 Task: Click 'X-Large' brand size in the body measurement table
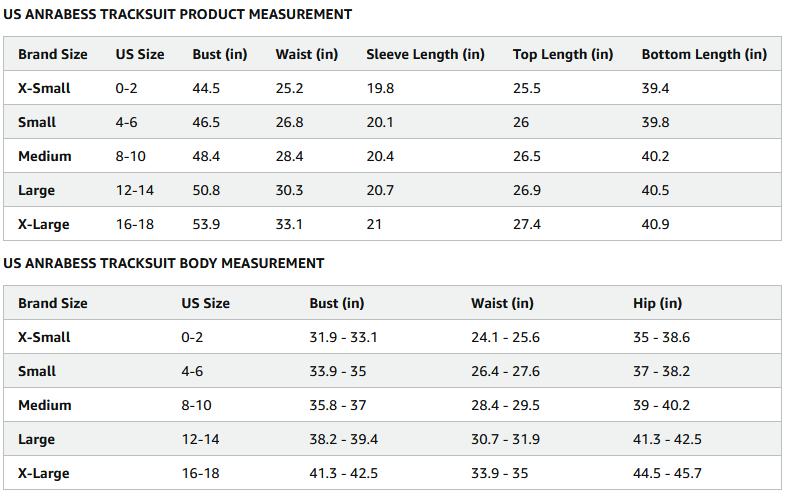click(44, 473)
